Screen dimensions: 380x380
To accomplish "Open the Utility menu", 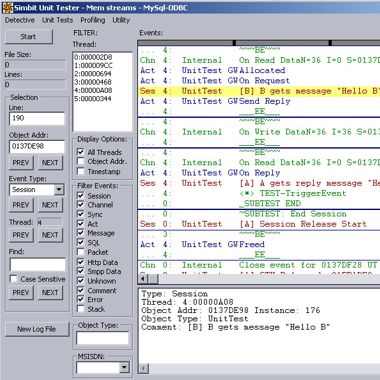I will pyautogui.click(x=121, y=20).
